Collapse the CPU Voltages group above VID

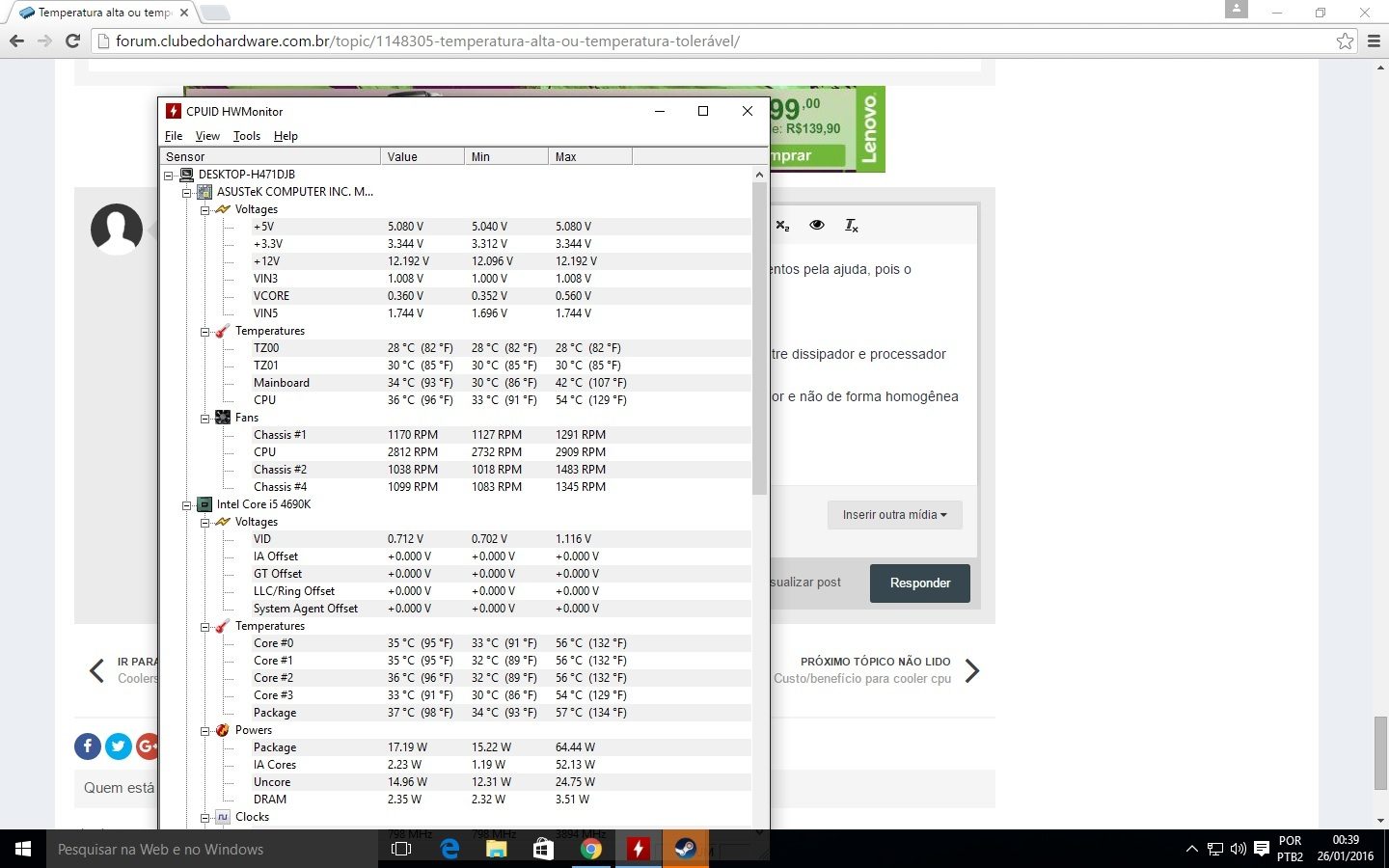tap(205, 523)
